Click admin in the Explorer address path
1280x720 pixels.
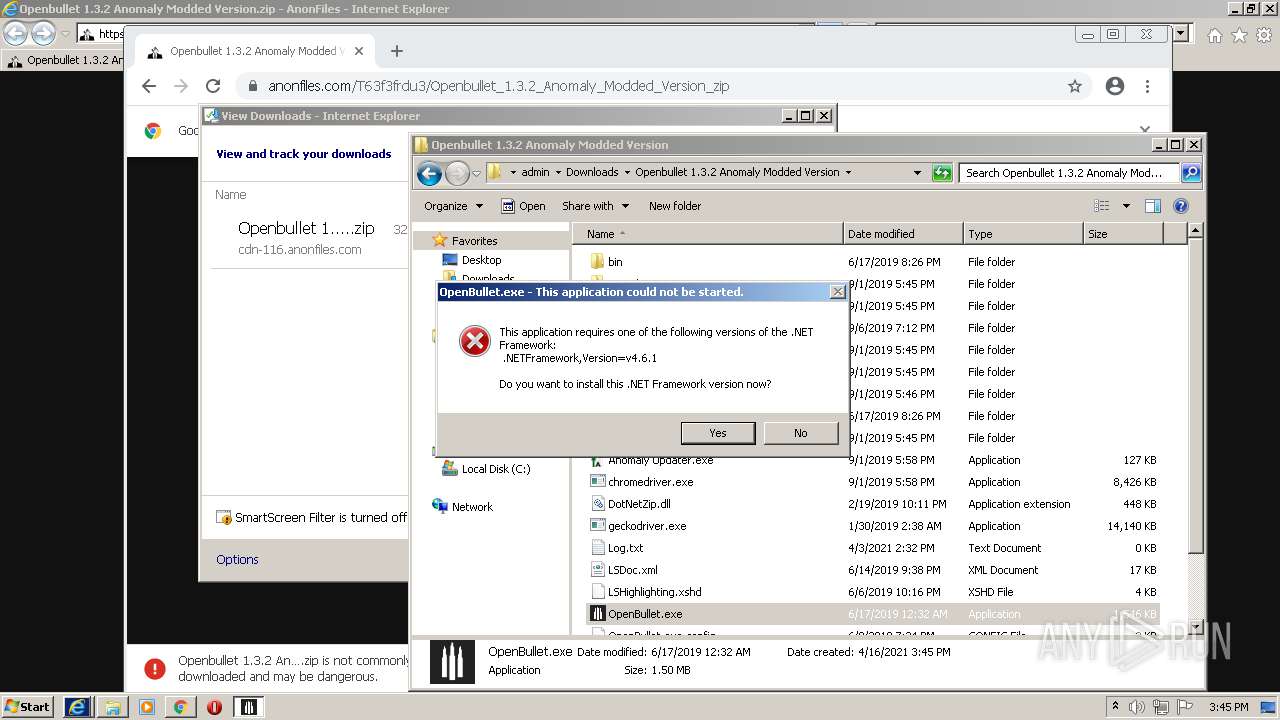pyautogui.click(x=535, y=172)
